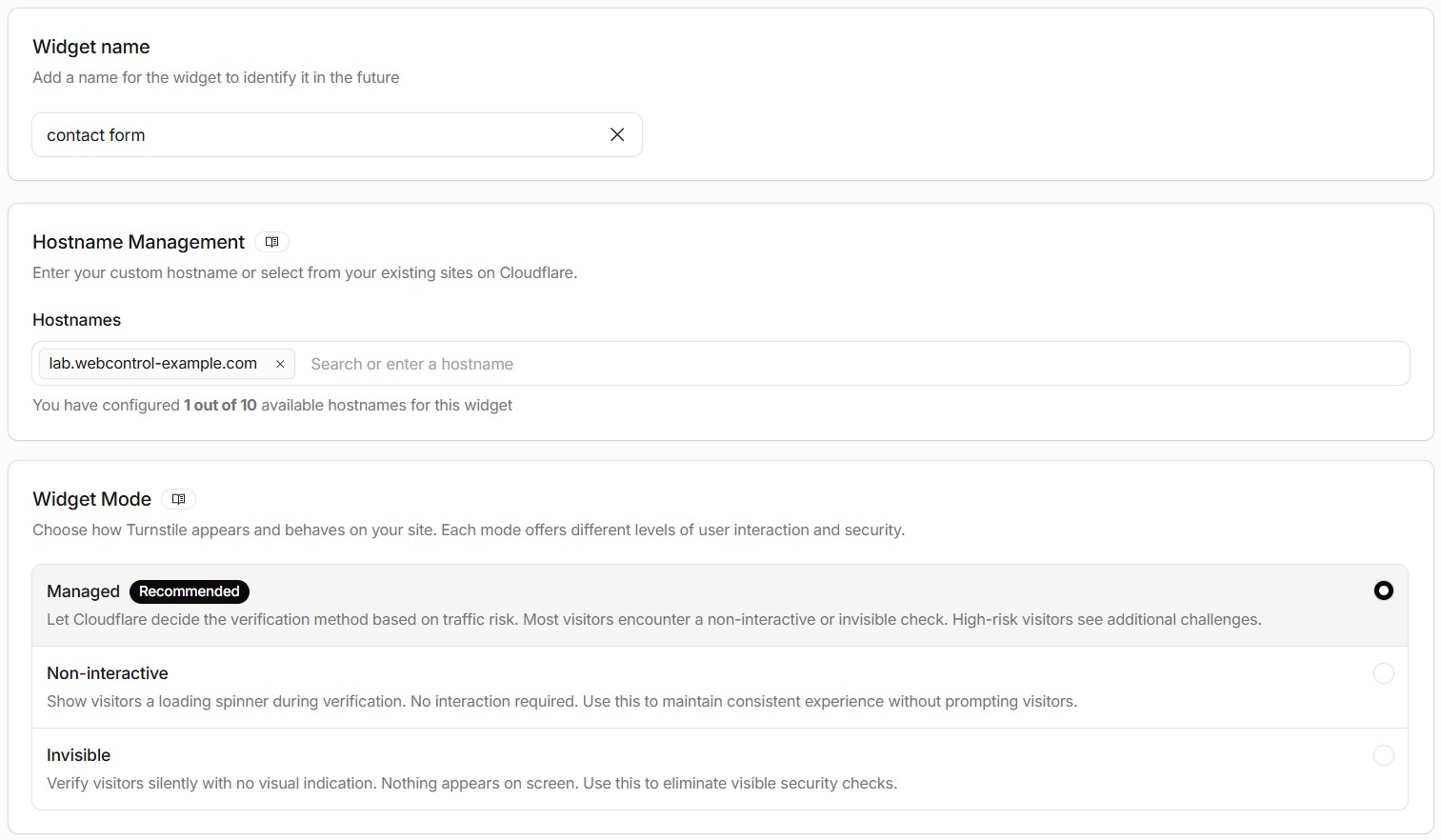Image resolution: width=1441 pixels, height=840 pixels.
Task: Click the Let Cloudflare decide description text
Action: tap(654, 619)
